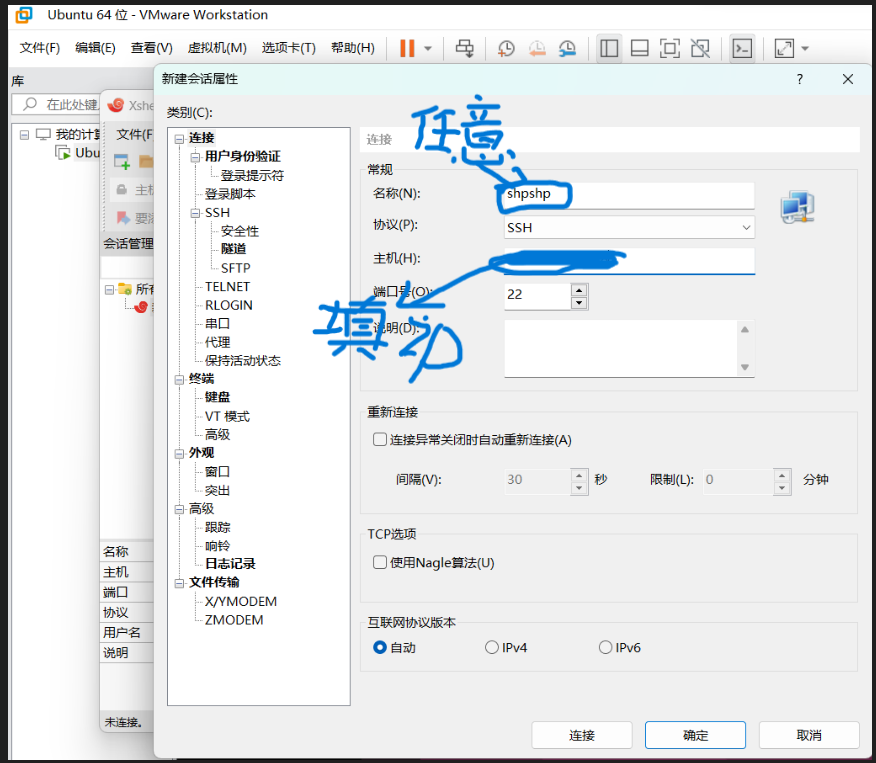The image size is (876, 763).
Task: Toggle the library sidebar view icon
Action: click(609, 49)
